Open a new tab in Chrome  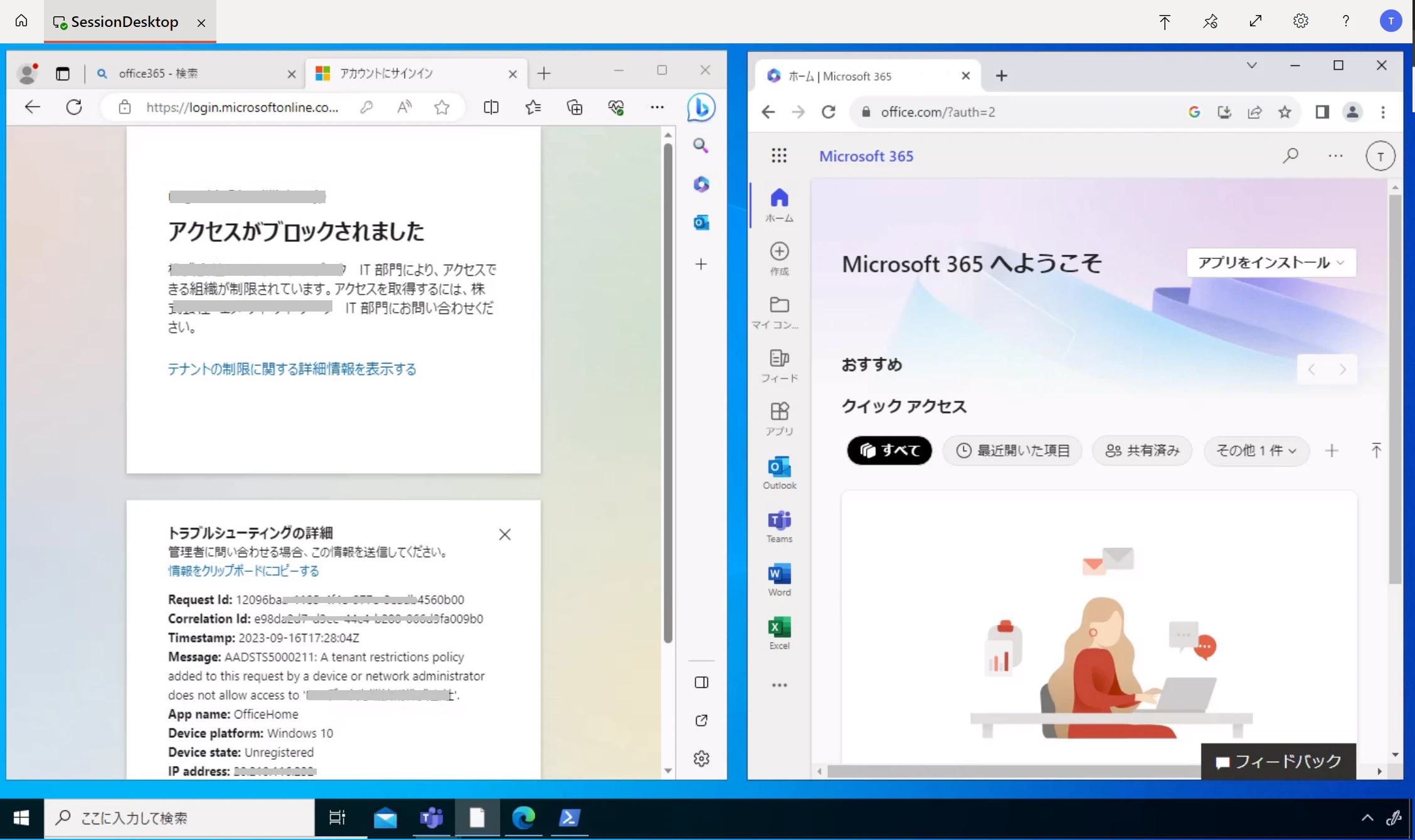point(1002,76)
